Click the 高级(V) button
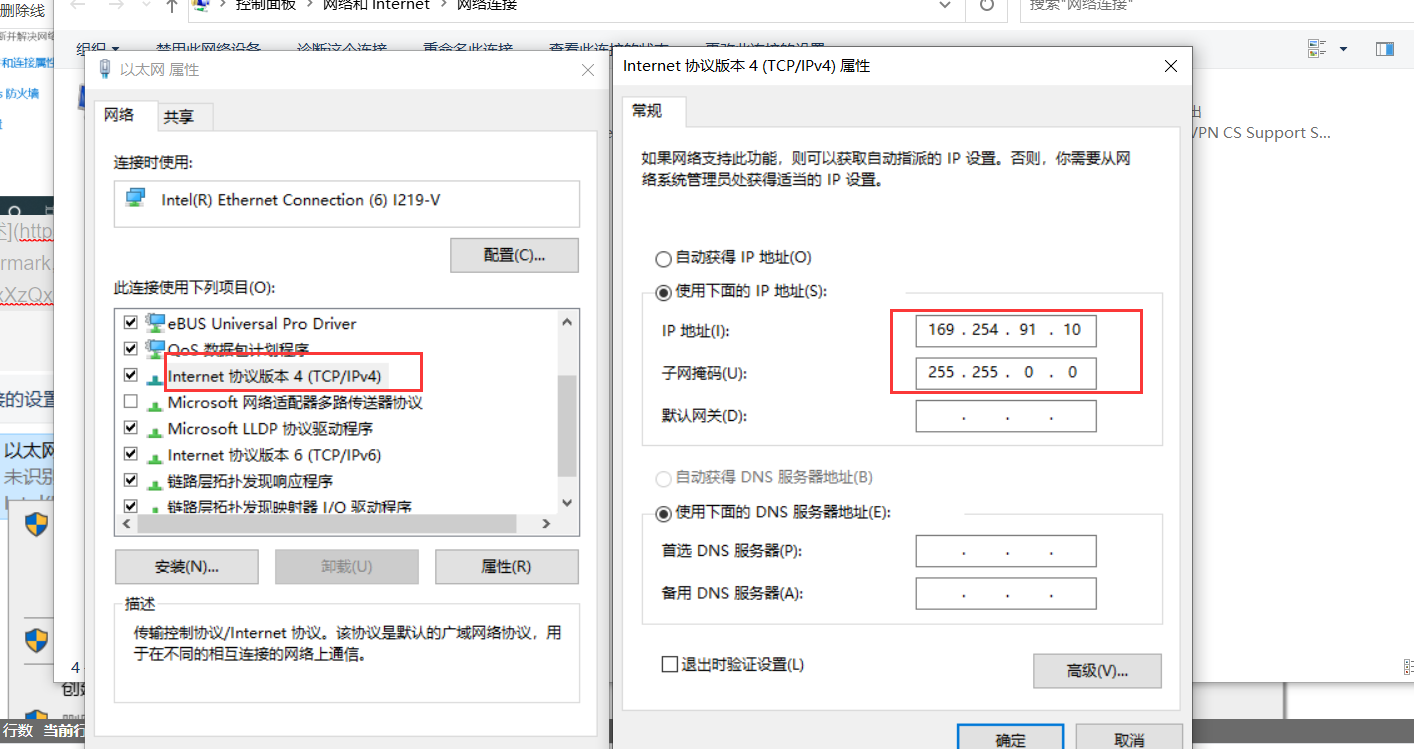 click(1097, 671)
